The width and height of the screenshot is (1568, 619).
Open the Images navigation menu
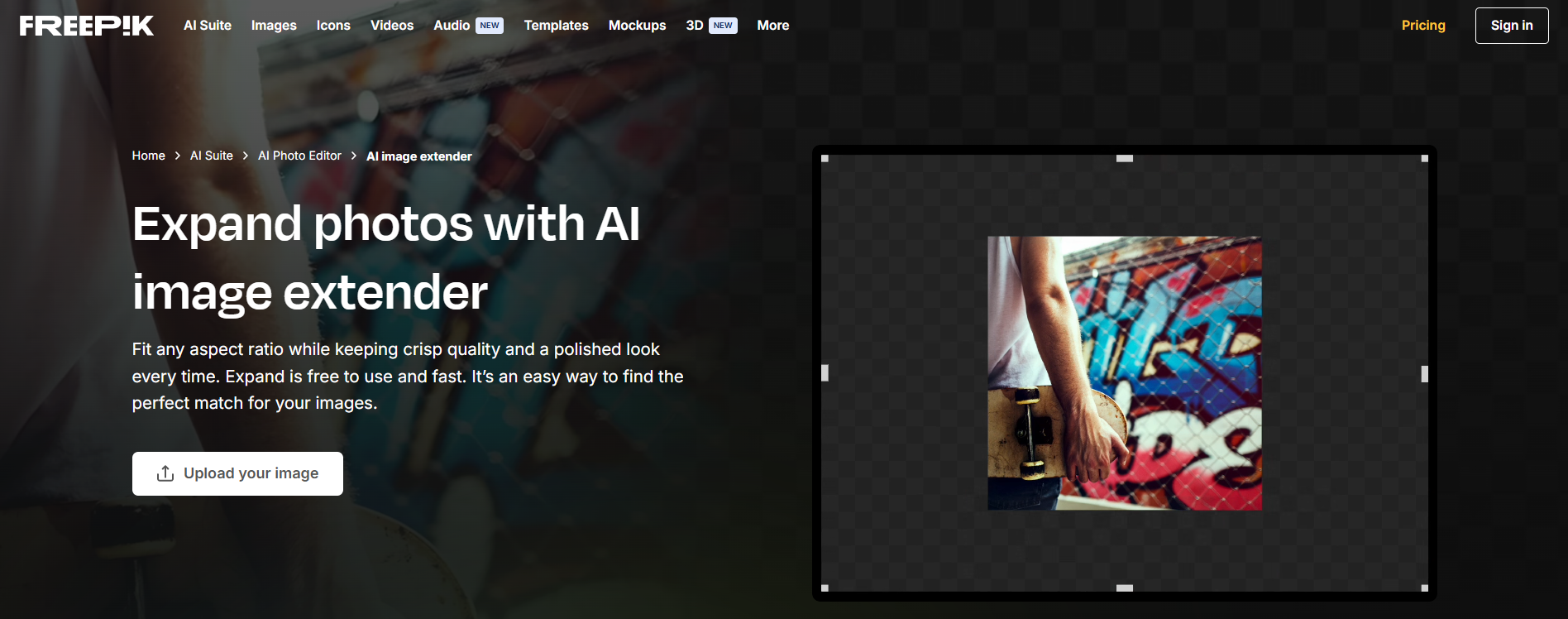pyautogui.click(x=274, y=26)
